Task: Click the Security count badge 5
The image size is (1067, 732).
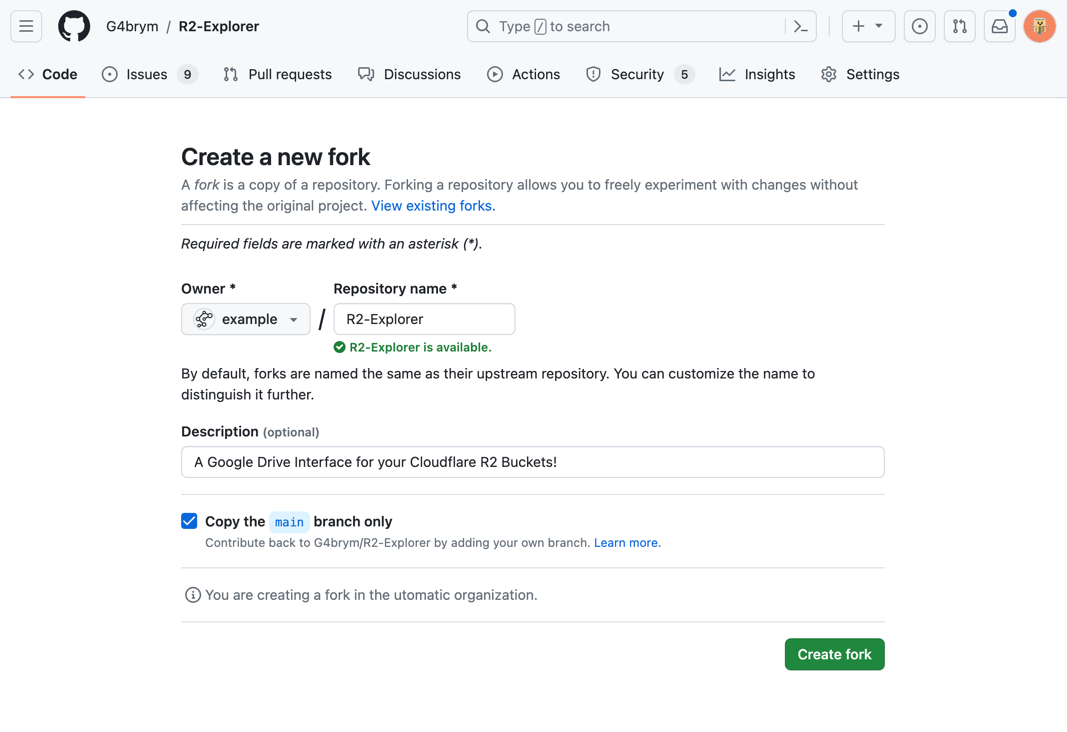Action: pos(685,74)
